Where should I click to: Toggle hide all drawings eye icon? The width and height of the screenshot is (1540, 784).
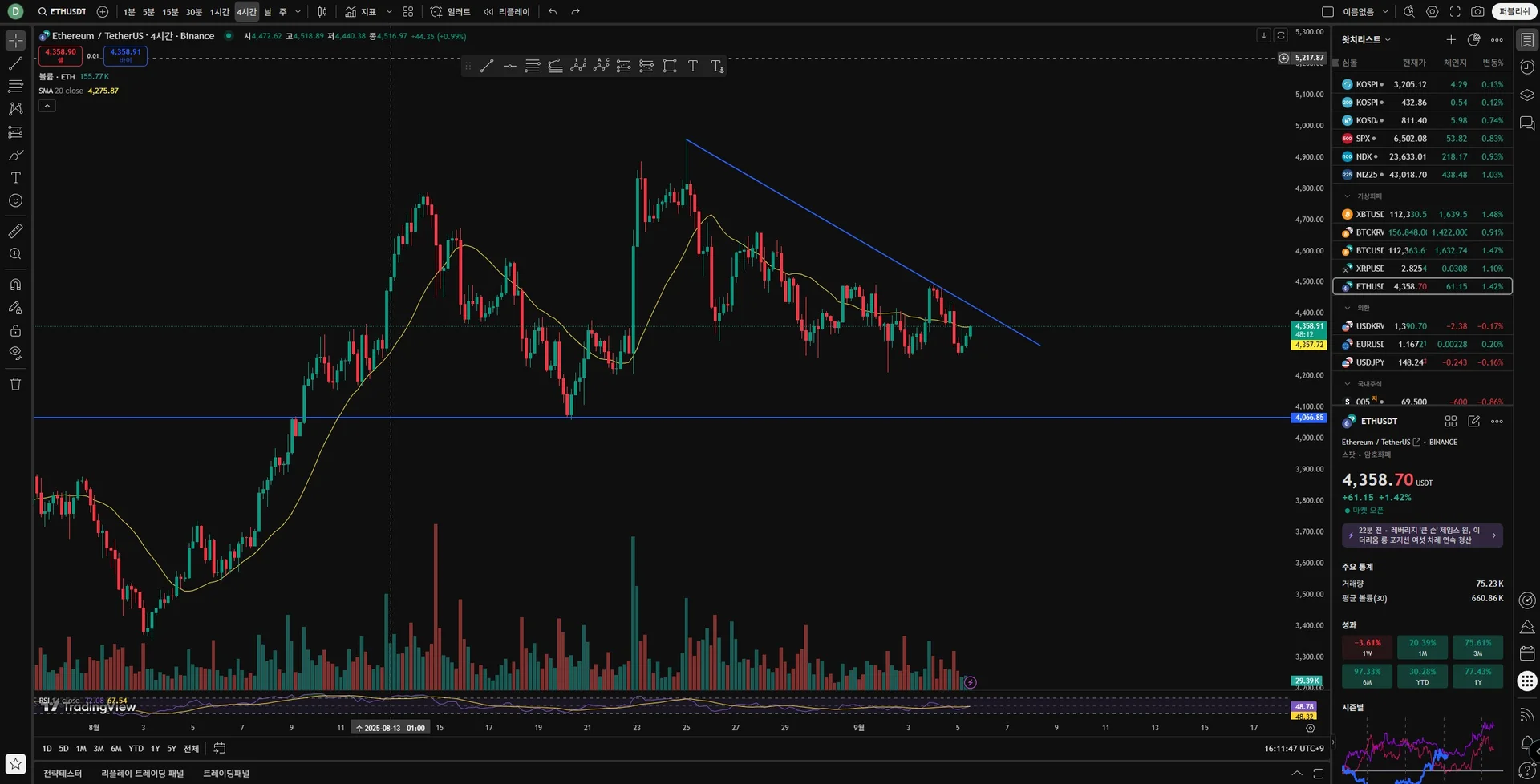(15, 353)
